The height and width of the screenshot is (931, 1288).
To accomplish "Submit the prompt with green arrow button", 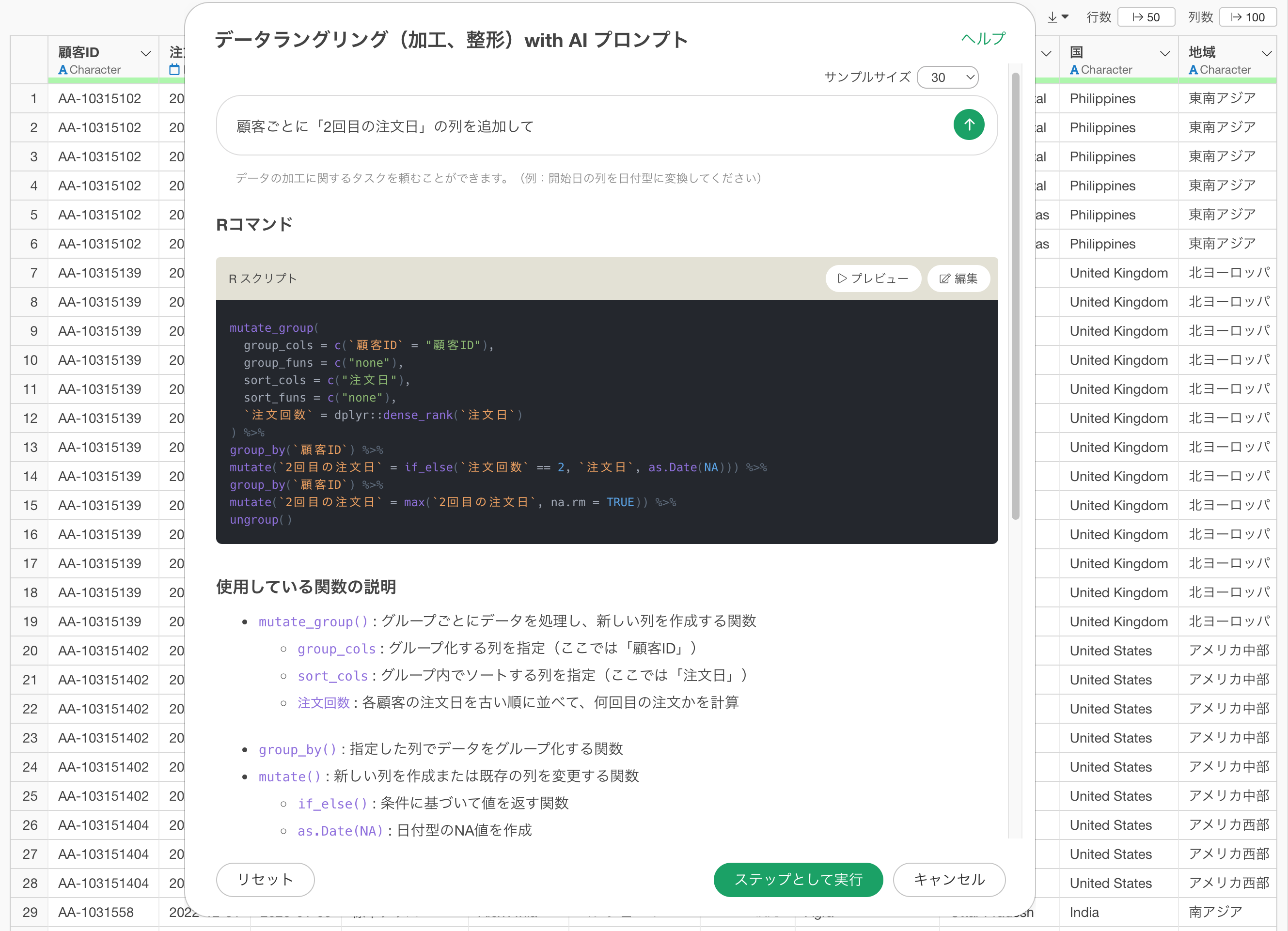I will pos(968,124).
